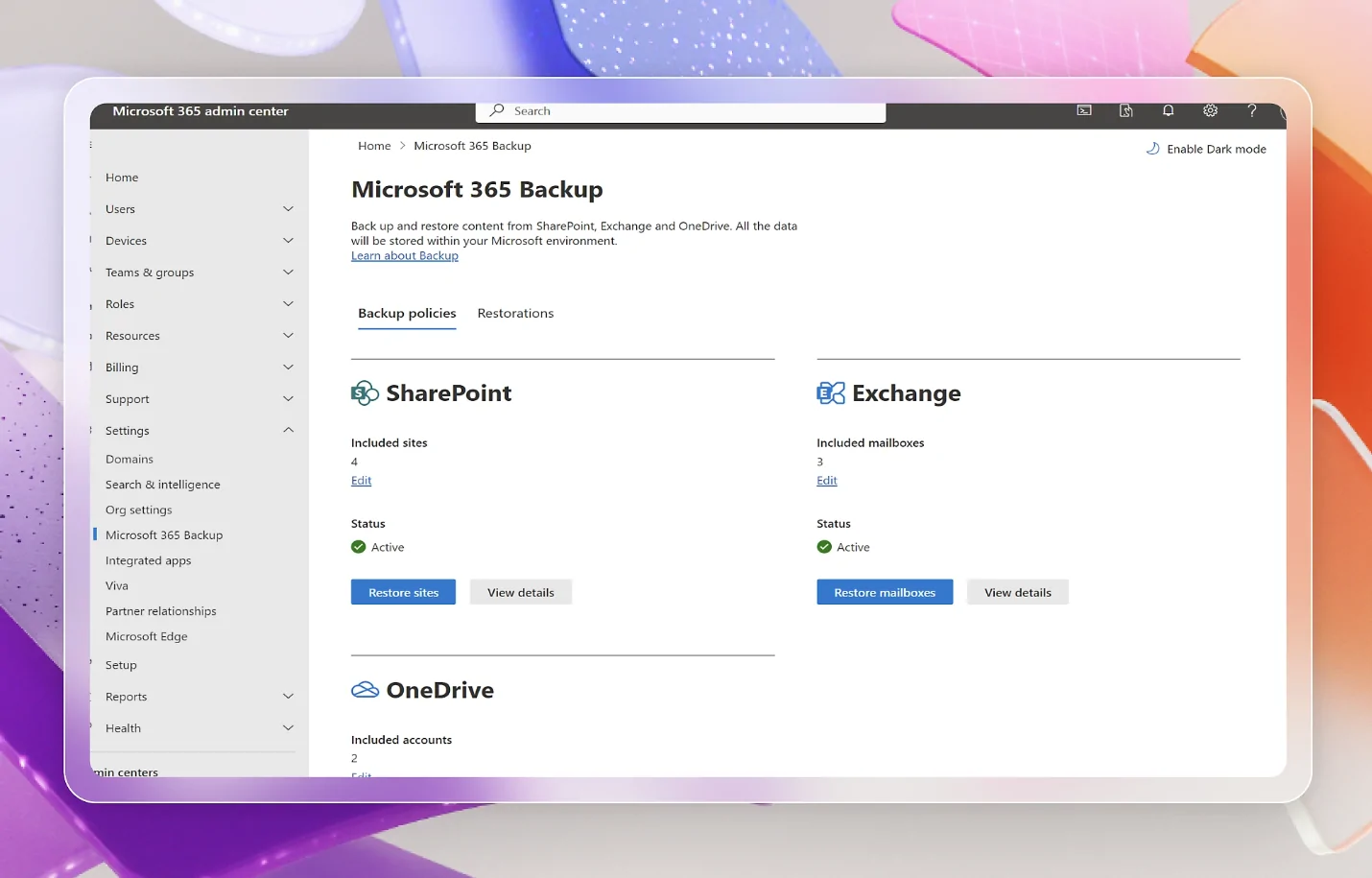Click inside the Search input field
The height and width of the screenshot is (878, 1372).
pos(672,110)
